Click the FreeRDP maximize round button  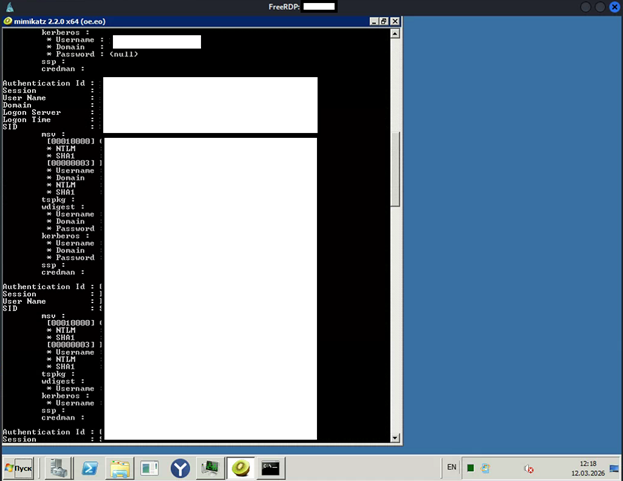point(600,7)
